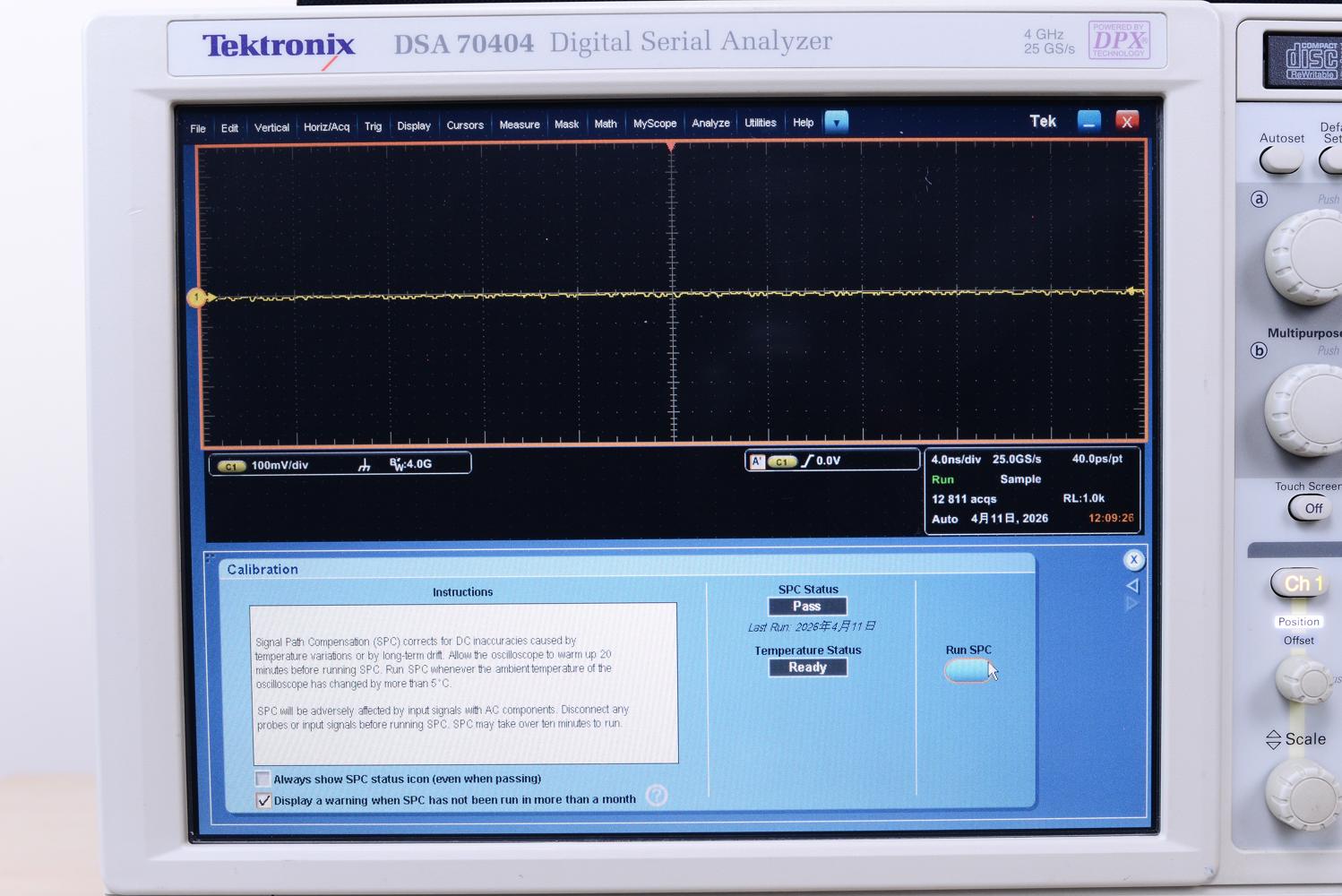This screenshot has width=1342, height=896.
Task: Click the blue menu-mode dropdown arrow button
Action: (x=836, y=122)
